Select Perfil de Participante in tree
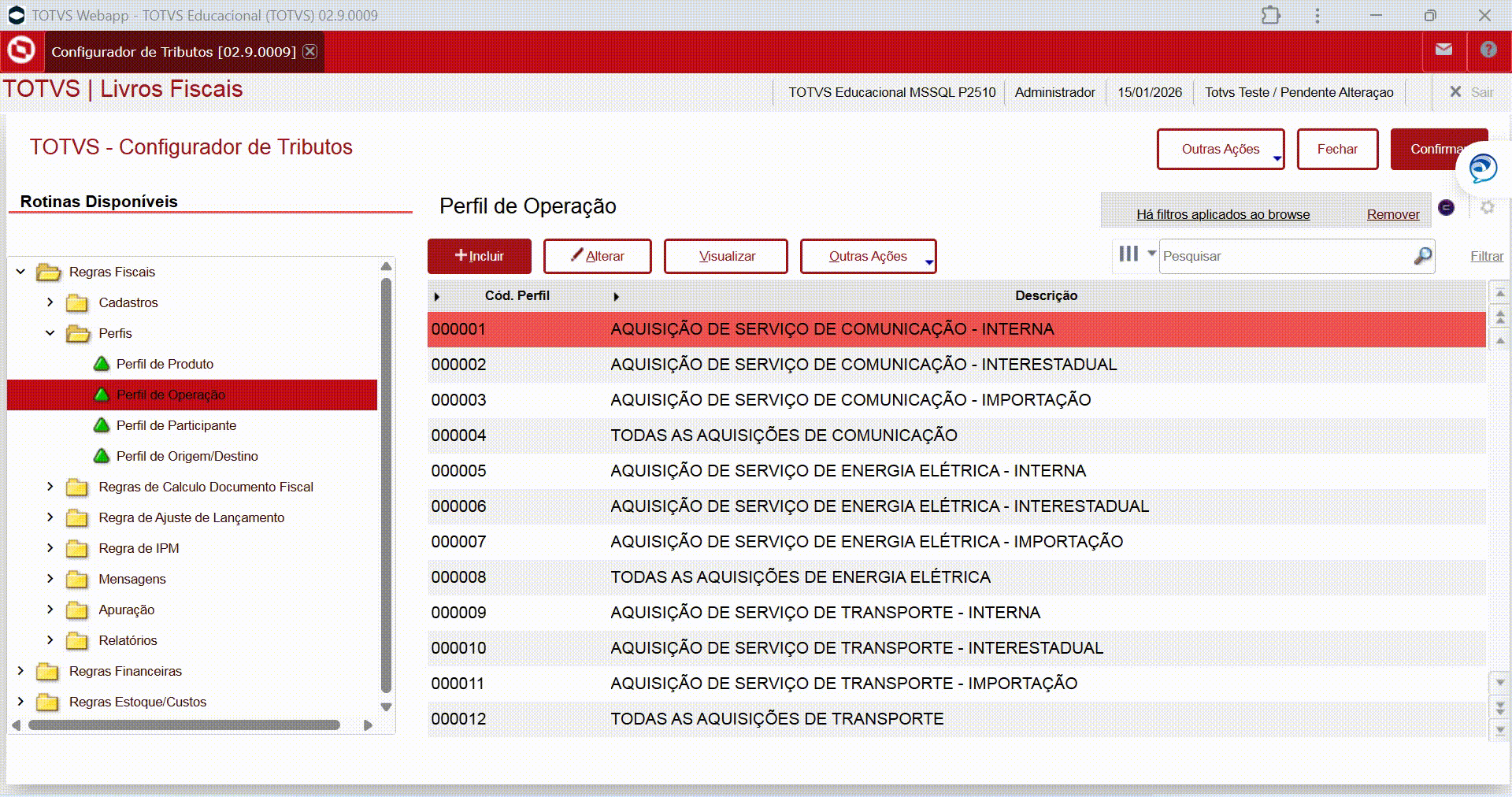The image size is (1512, 797). [x=176, y=425]
